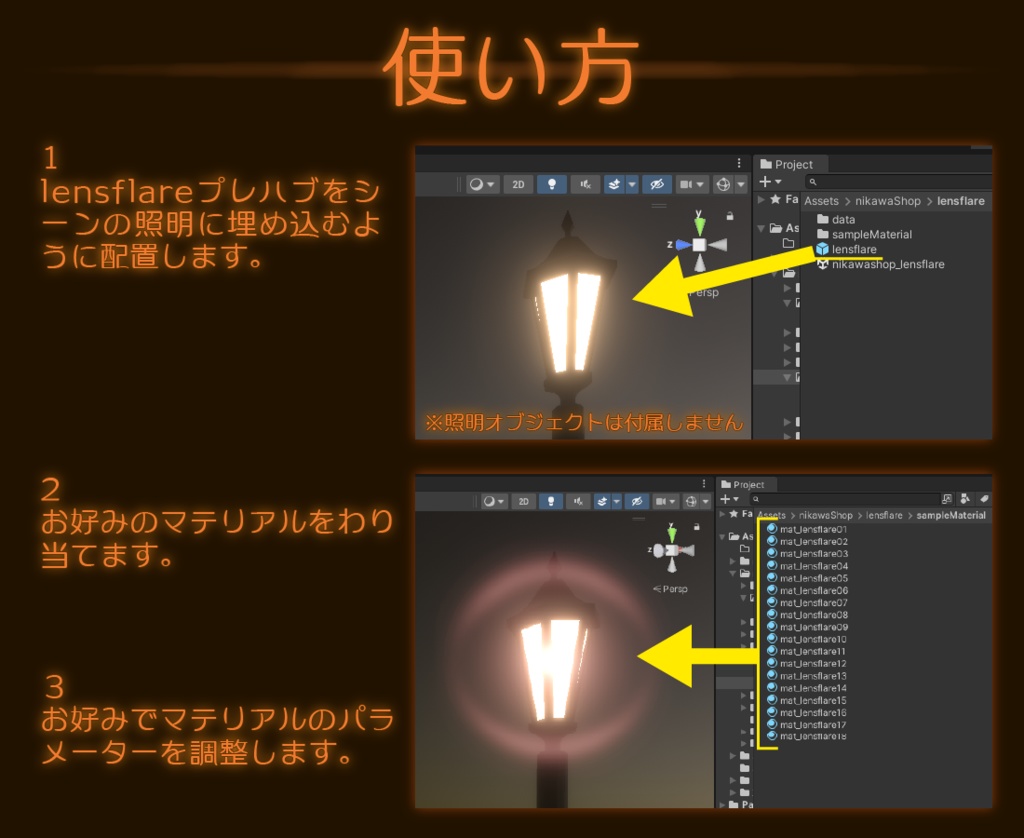The width and height of the screenshot is (1024, 838).
Task: Open the sampleMaterial folder icon
Action: point(823,234)
